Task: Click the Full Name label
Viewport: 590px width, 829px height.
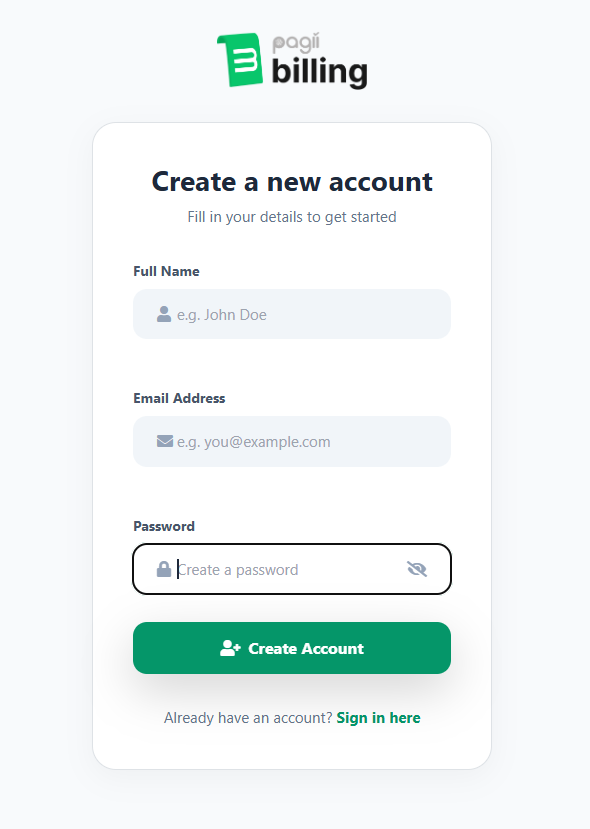Action: (x=166, y=271)
